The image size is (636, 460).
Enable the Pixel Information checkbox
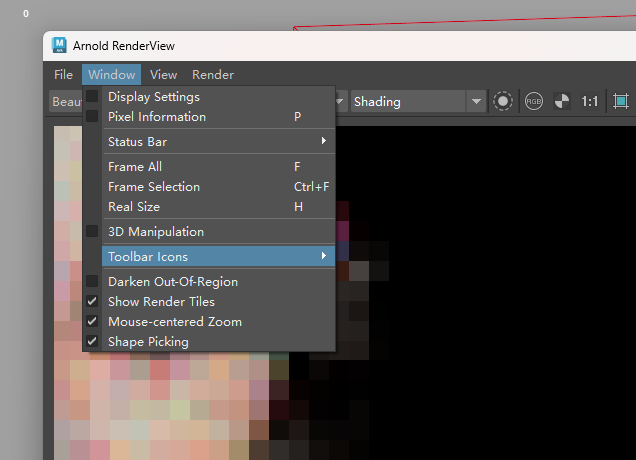tap(92, 116)
